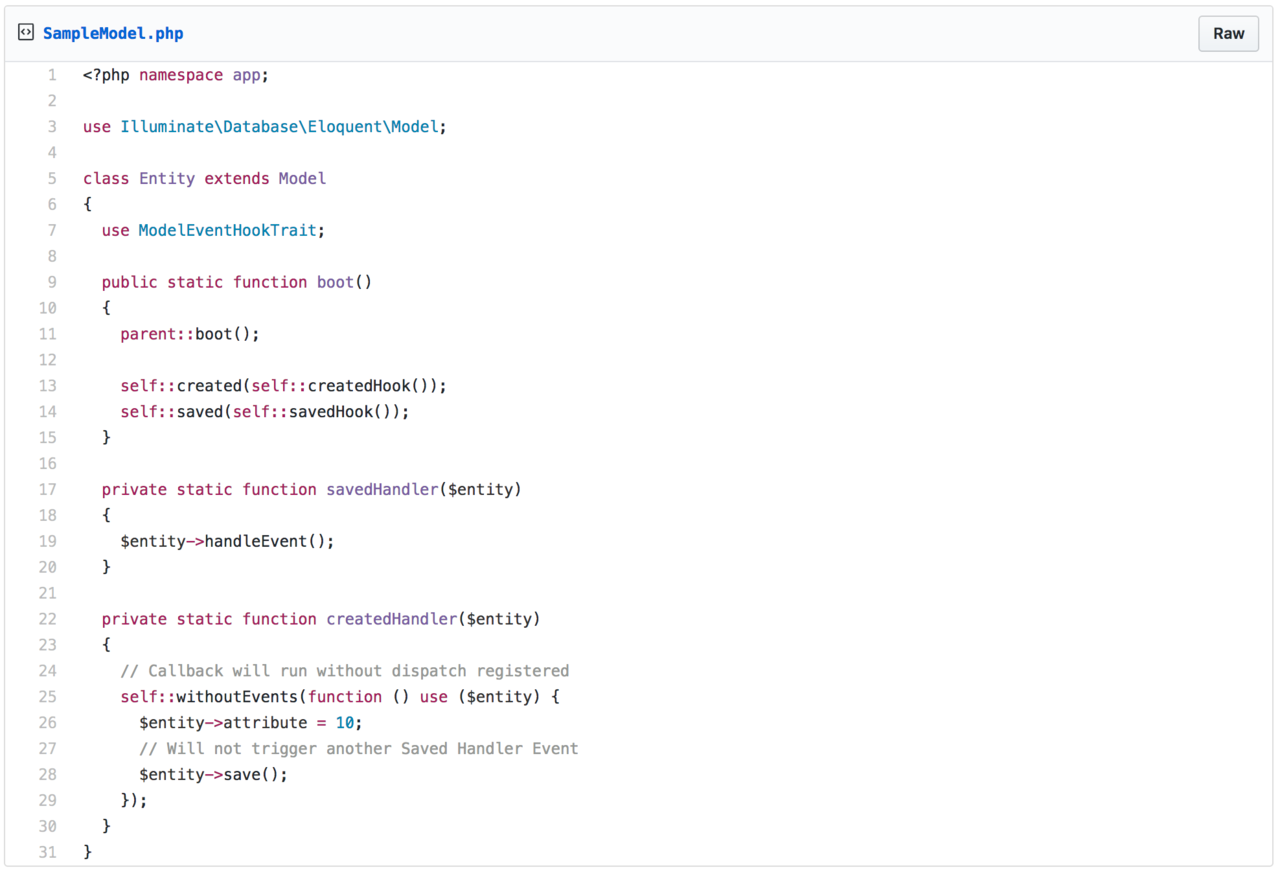Select line number 7

point(52,231)
